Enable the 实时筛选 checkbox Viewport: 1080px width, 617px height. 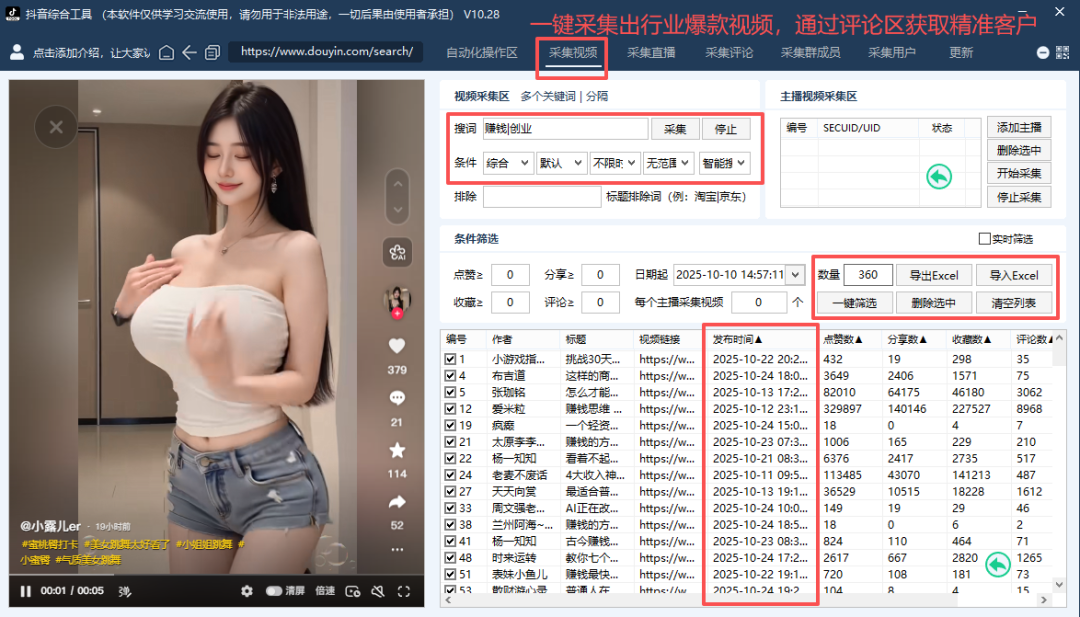[984, 238]
